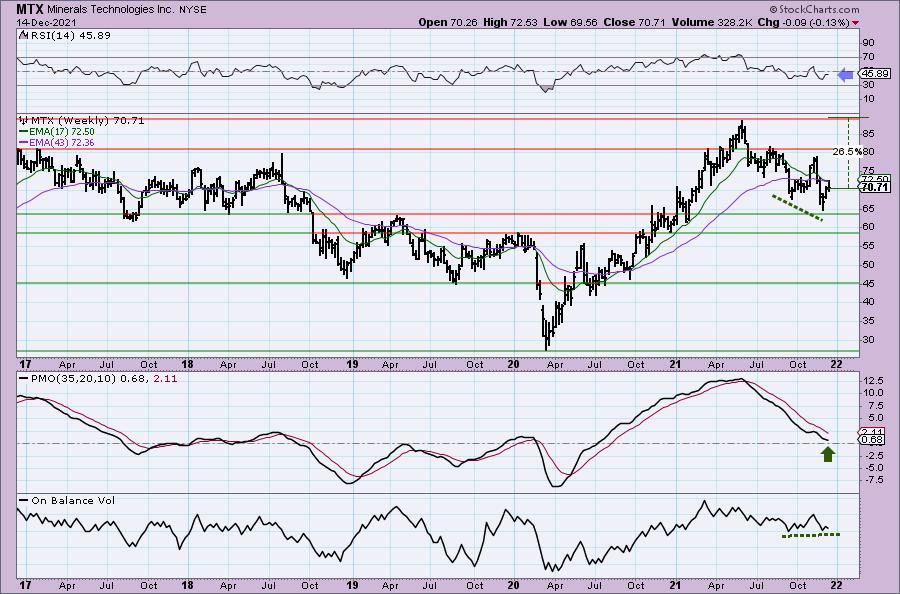Click the PMO(35,20,10) 0.68, 2.11 label
This screenshot has height=594, width=900.
point(103,379)
